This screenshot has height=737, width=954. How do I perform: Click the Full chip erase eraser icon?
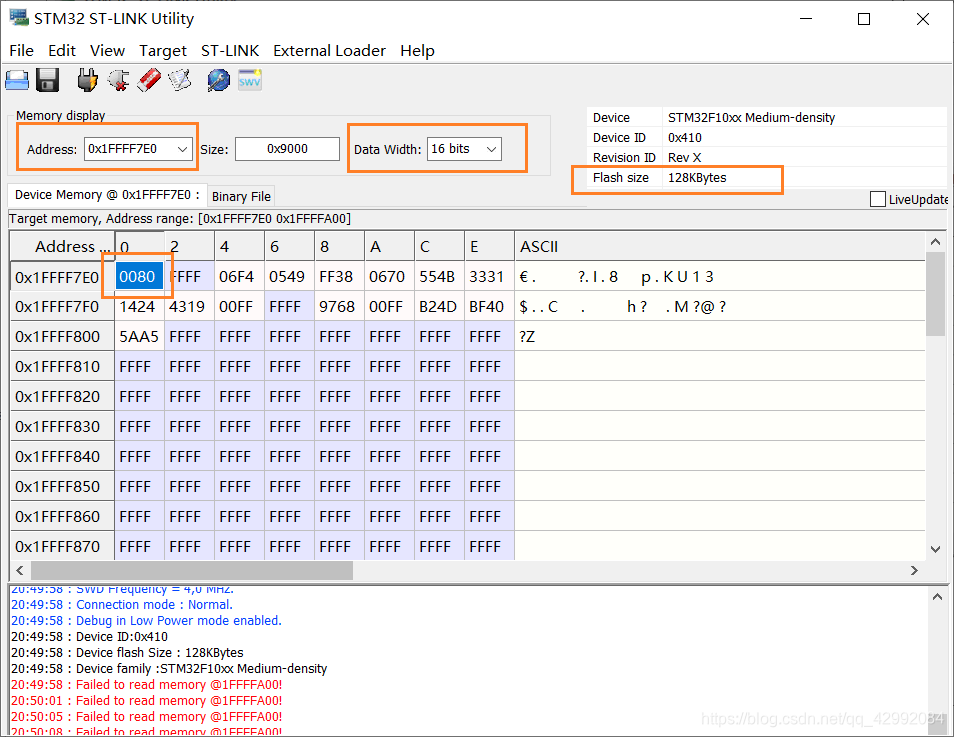(x=149, y=80)
